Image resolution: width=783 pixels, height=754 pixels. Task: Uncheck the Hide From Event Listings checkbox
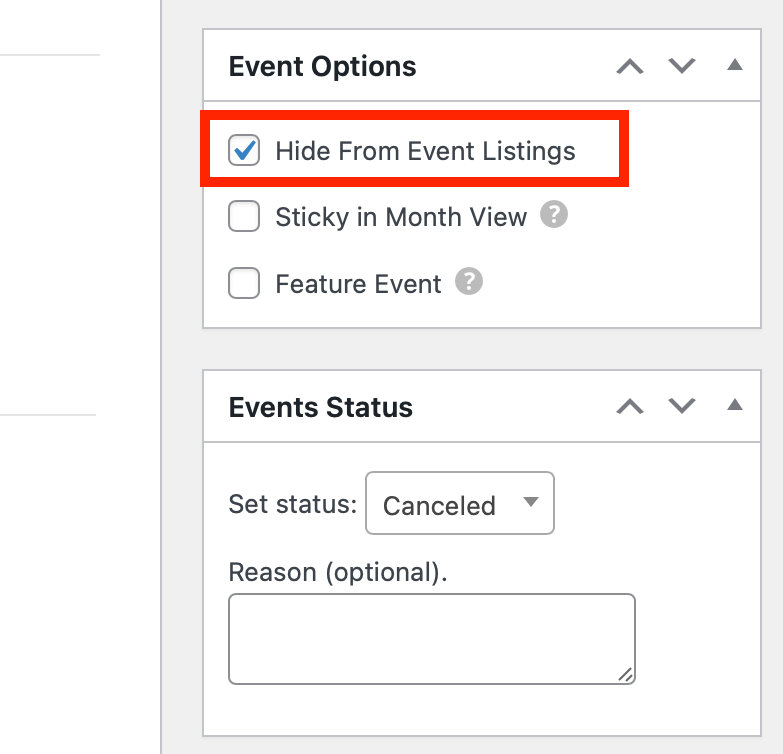point(244,152)
